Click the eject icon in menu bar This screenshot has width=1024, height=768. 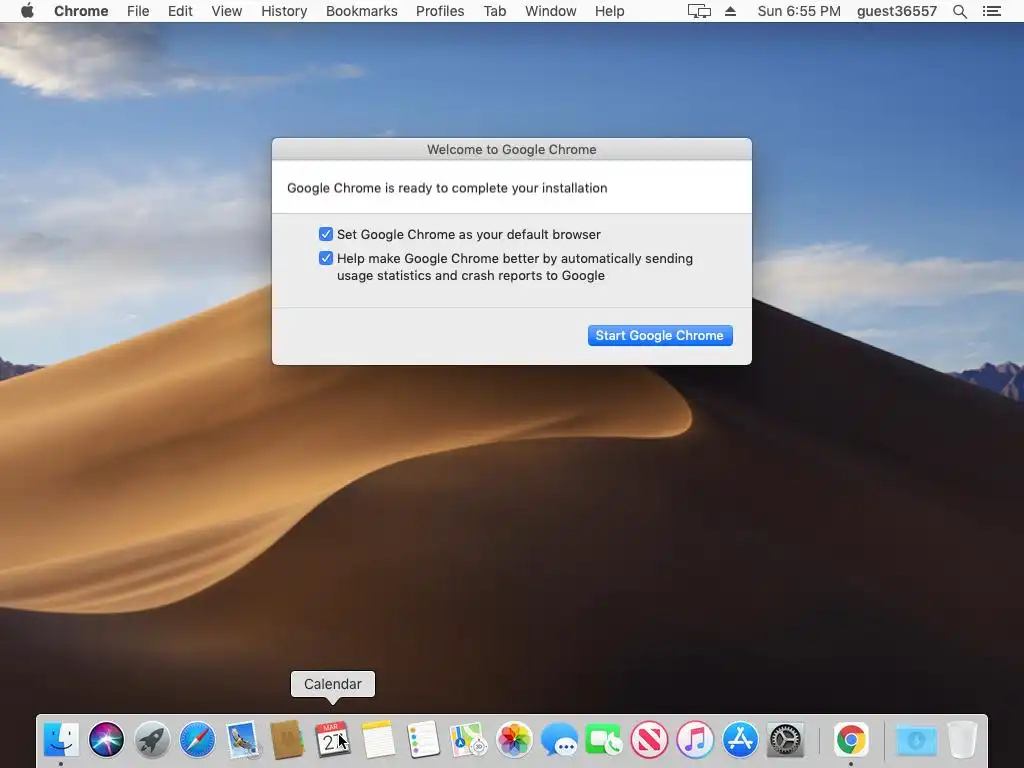tap(731, 11)
